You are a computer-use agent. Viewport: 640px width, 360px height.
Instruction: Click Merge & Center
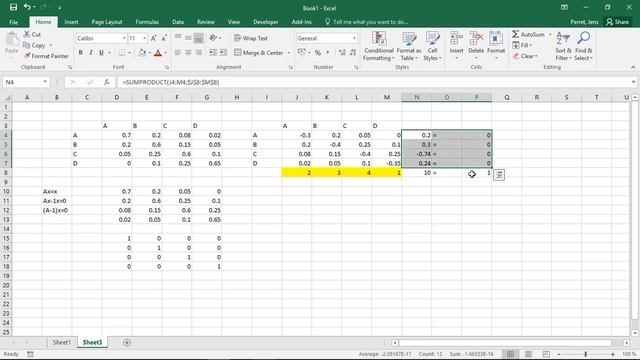pos(259,53)
